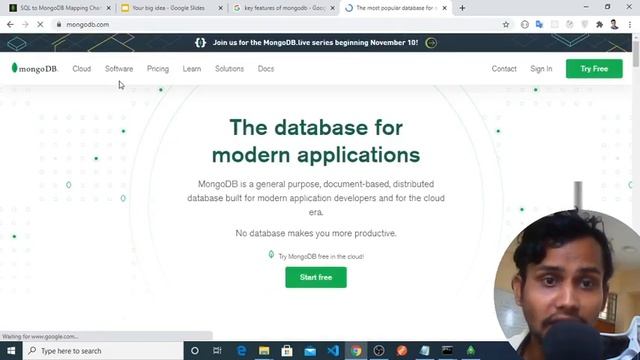Open the Docs nav item
This screenshot has width=640, height=360.
coord(266,69)
